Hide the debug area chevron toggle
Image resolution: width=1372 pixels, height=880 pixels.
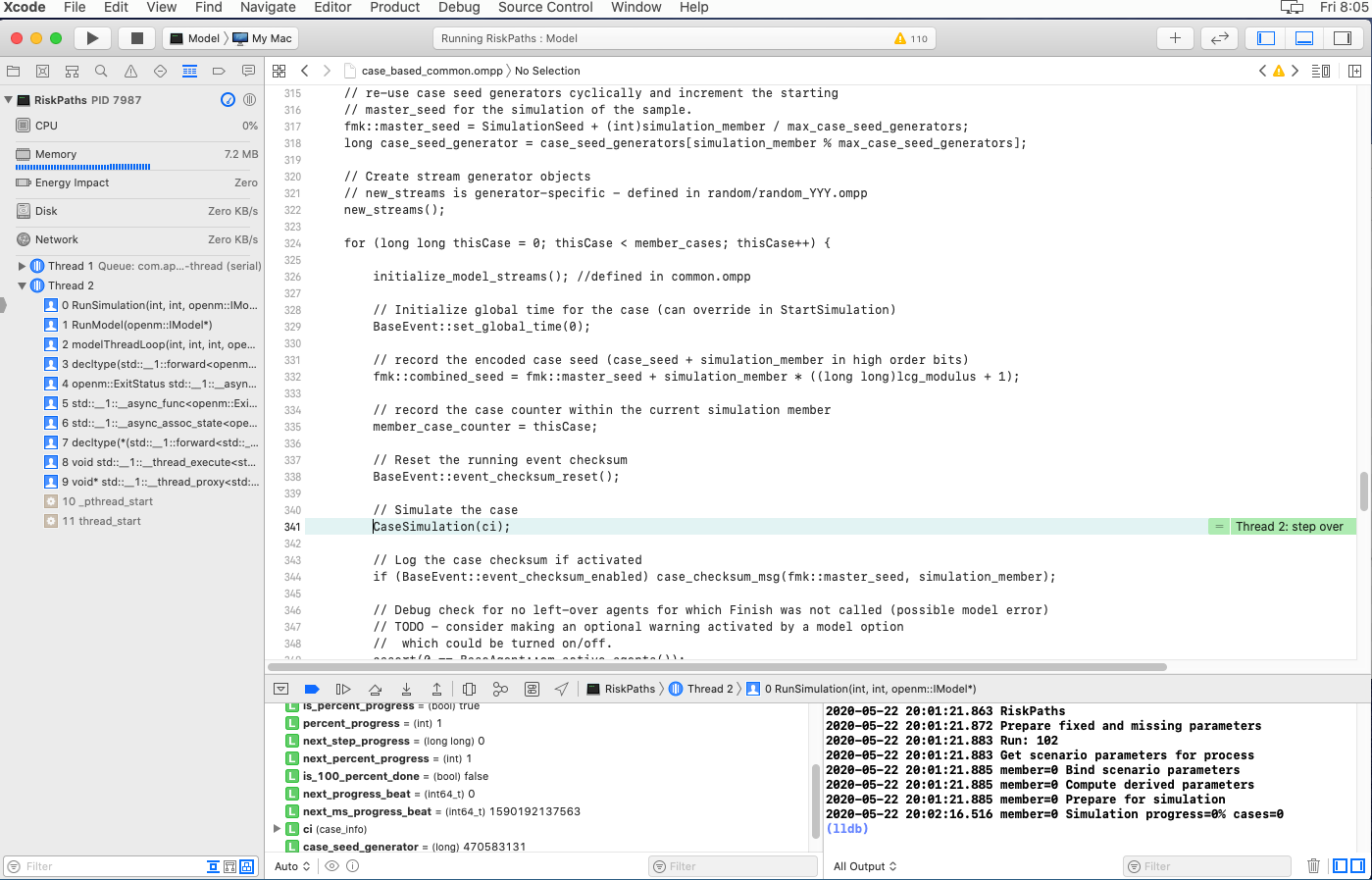click(x=280, y=690)
